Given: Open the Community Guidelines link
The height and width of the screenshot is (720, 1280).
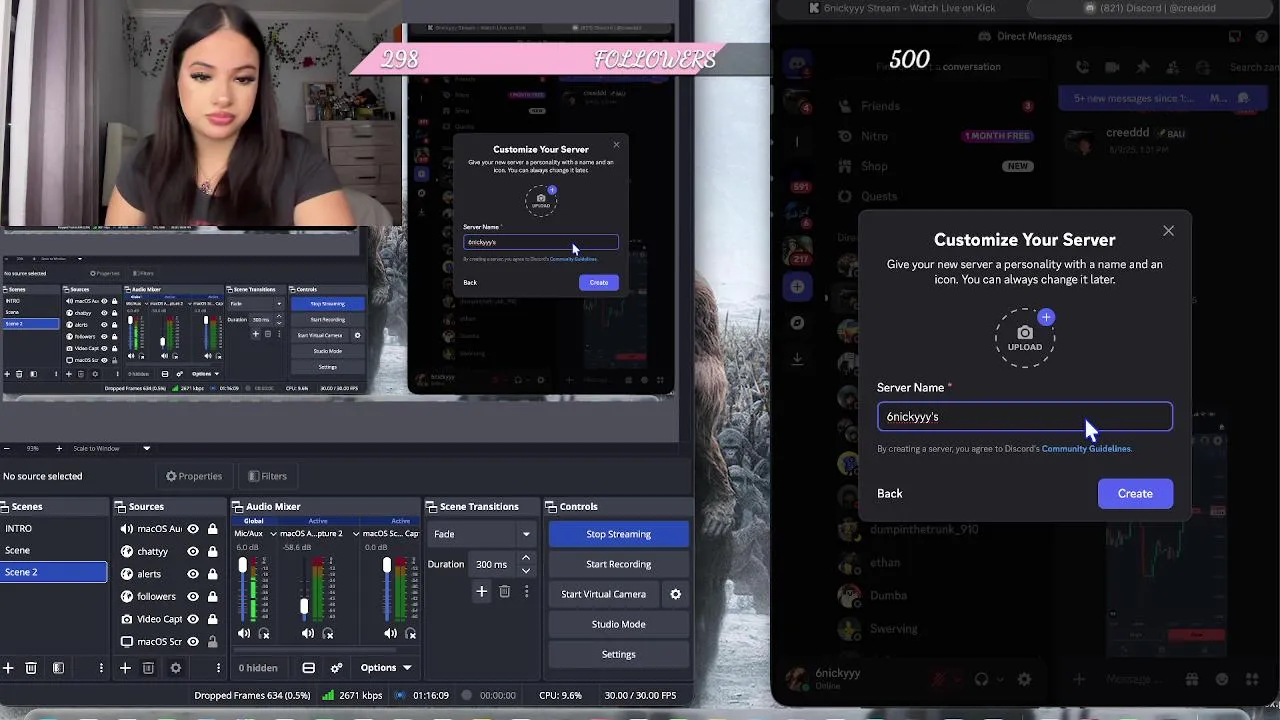Looking at the screenshot, I should point(1086,449).
